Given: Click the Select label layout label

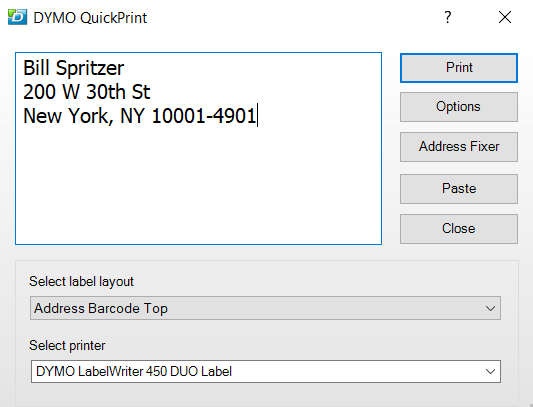Looking at the screenshot, I should pos(81,282).
